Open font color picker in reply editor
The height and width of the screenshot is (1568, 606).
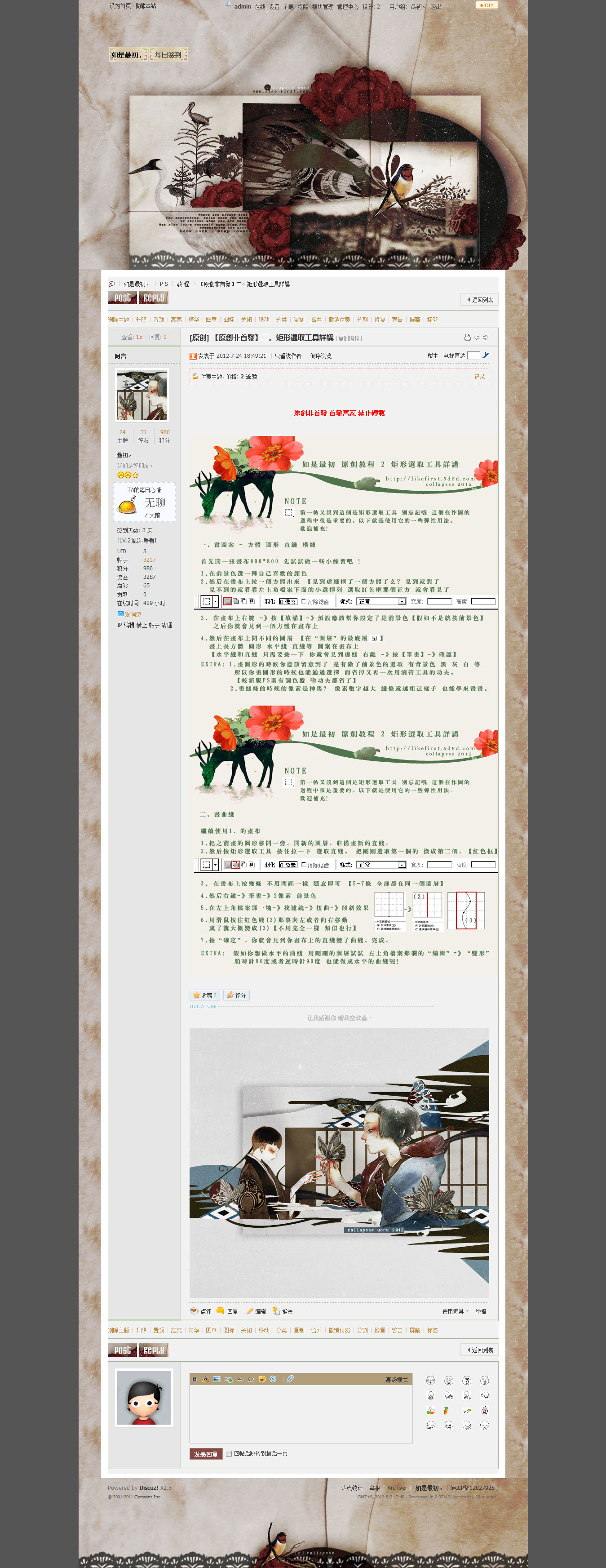(x=206, y=1379)
